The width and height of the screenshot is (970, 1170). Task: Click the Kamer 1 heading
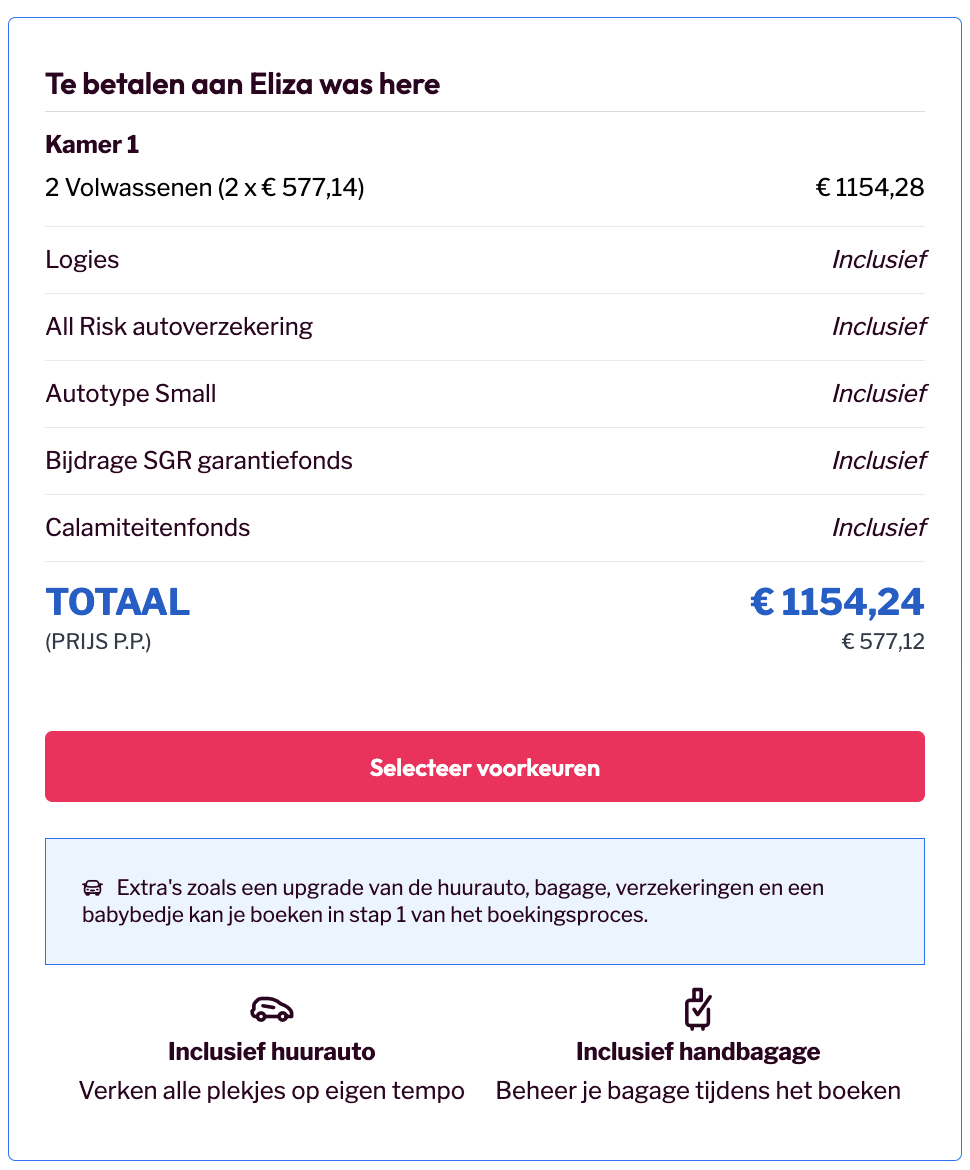point(92,145)
